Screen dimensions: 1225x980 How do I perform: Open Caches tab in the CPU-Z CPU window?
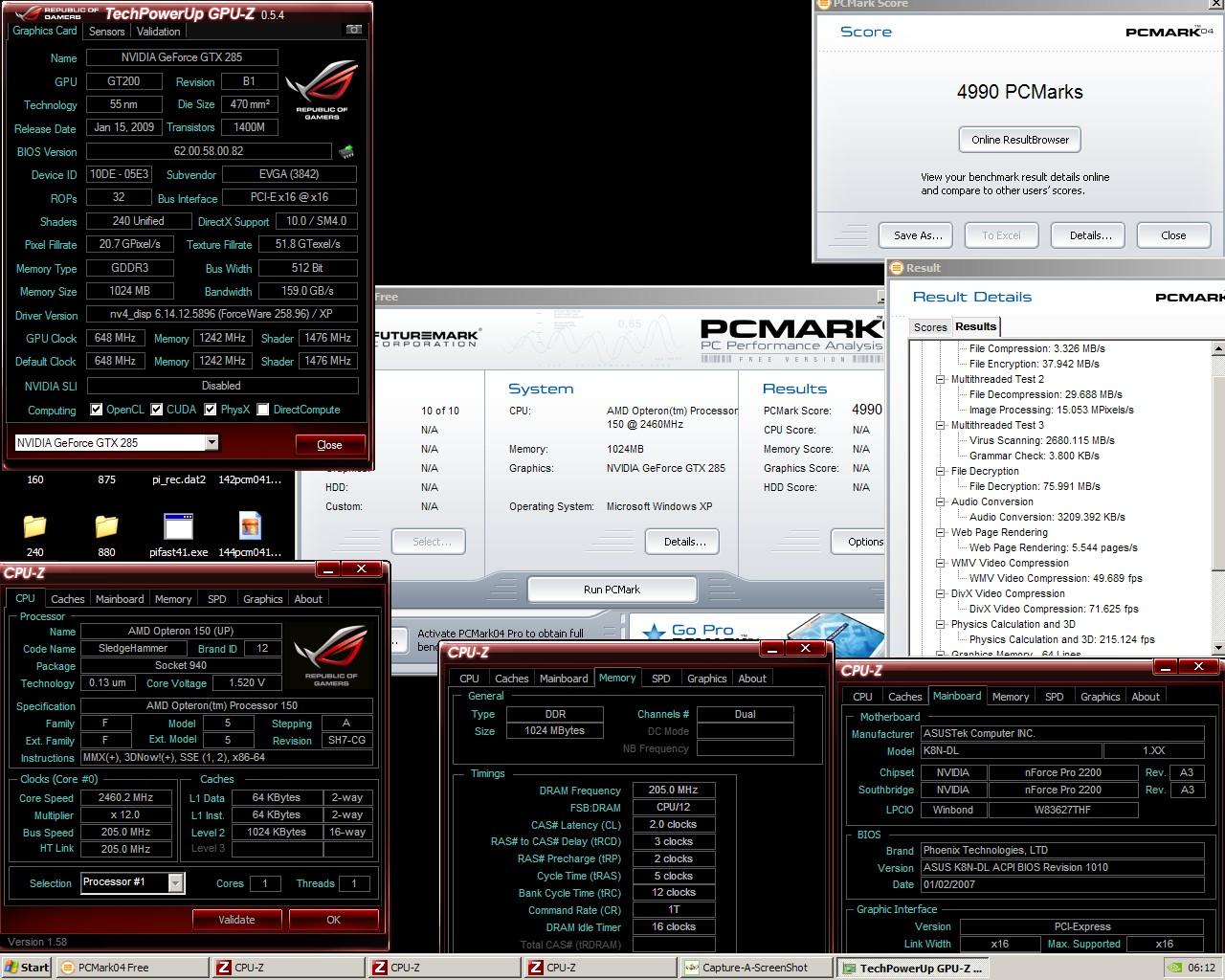(x=68, y=599)
